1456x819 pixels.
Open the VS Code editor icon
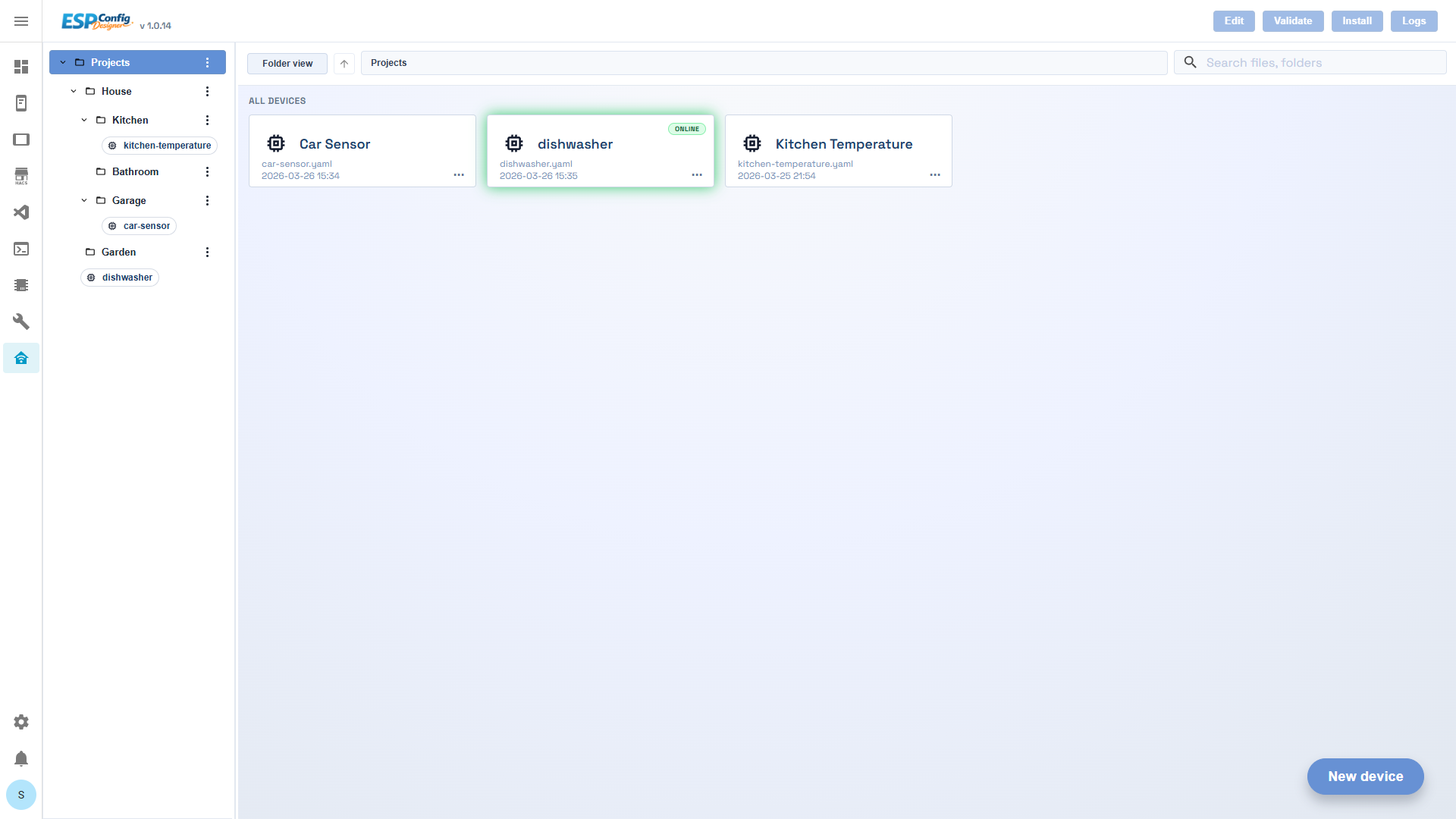pyautogui.click(x=21, y=212)
